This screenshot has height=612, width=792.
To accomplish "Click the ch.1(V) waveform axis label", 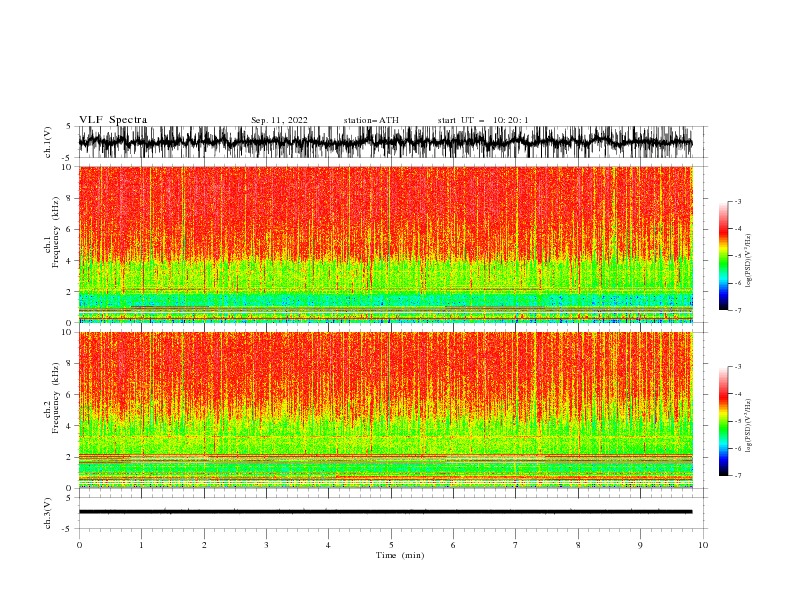I will pos(48,142).
